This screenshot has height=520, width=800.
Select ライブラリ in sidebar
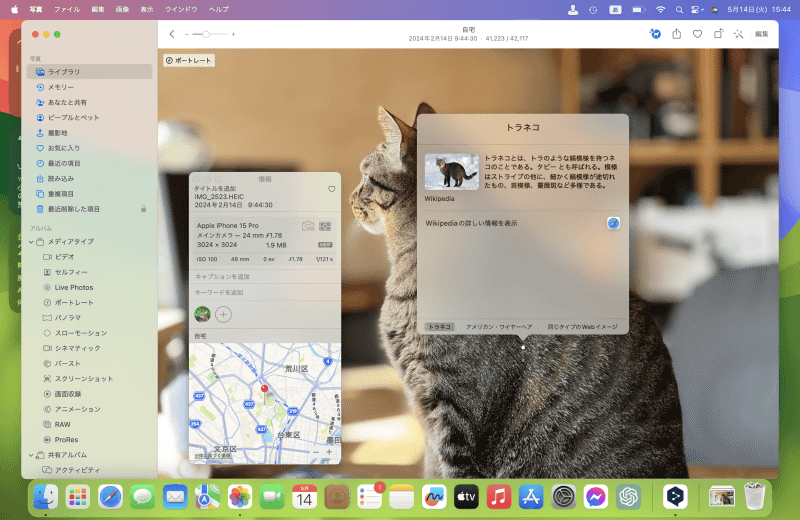point(90,72)
